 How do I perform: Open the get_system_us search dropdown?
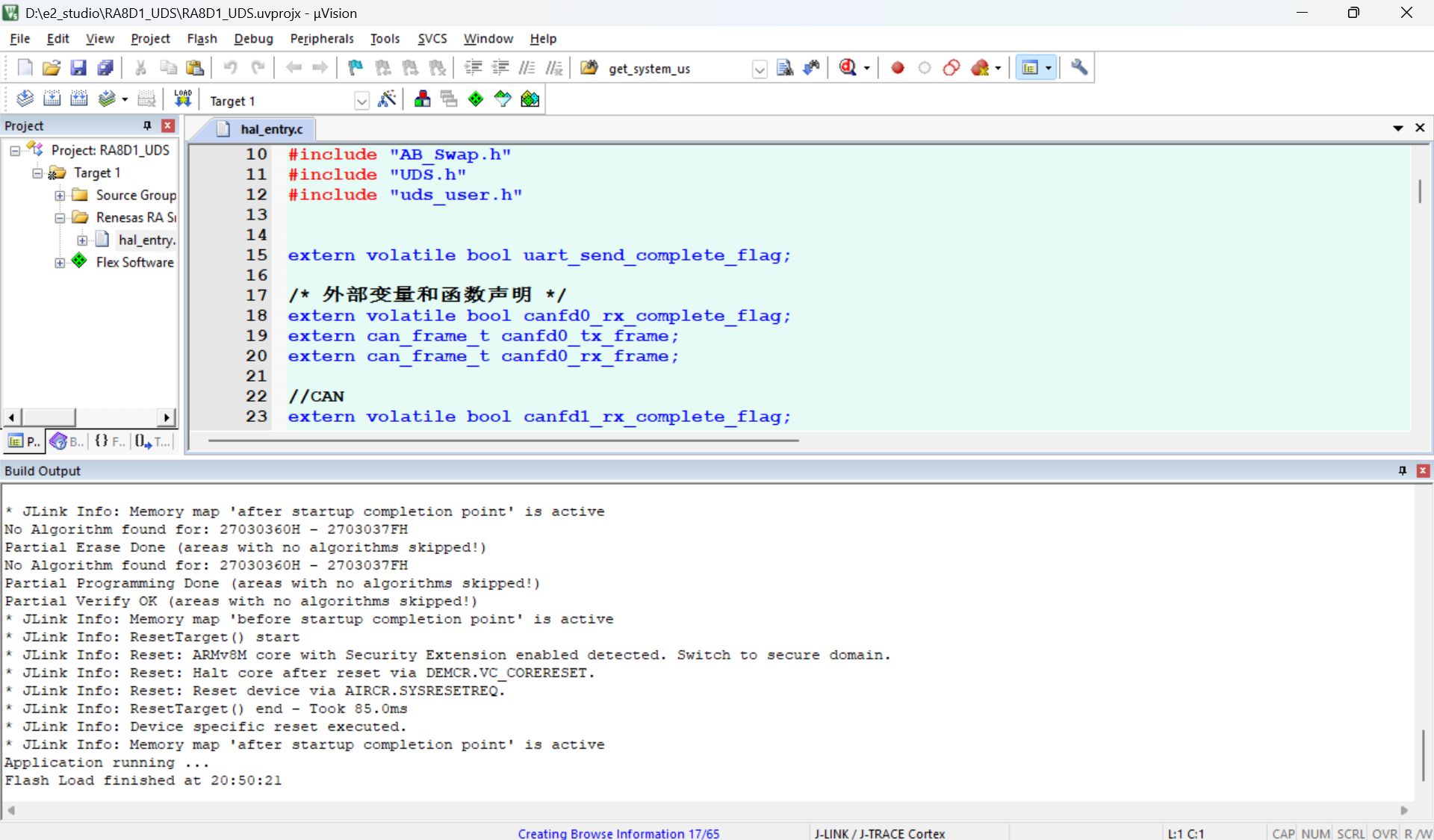(760, 69)
